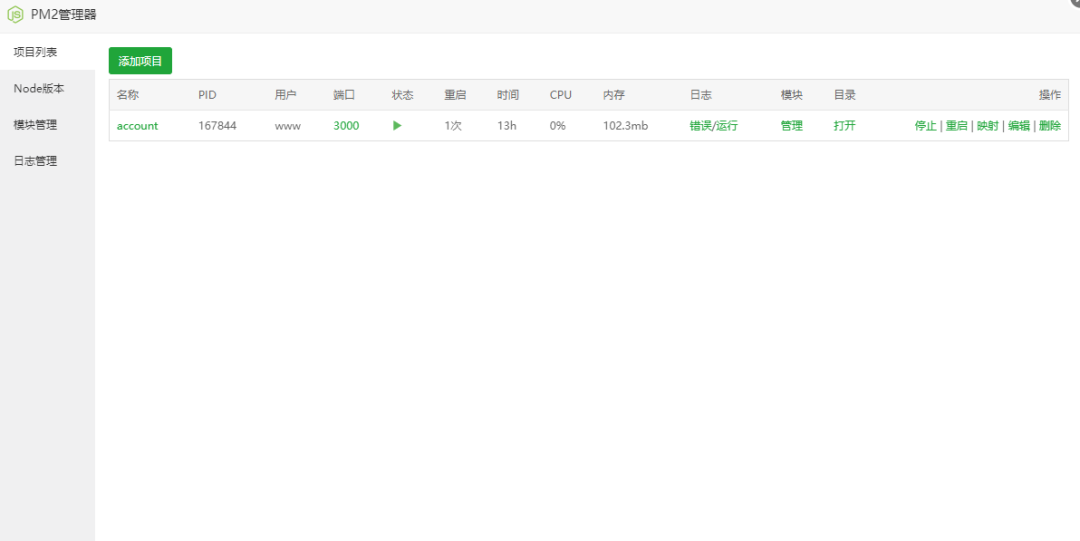
Task: Click the PM2管理器 window title
Action: (x=64, y=14)
